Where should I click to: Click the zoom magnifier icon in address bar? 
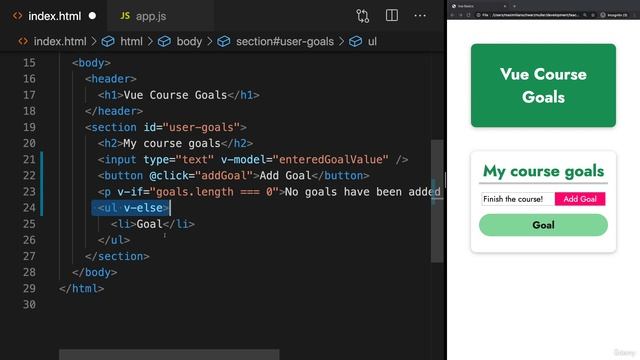pos(585,15)
